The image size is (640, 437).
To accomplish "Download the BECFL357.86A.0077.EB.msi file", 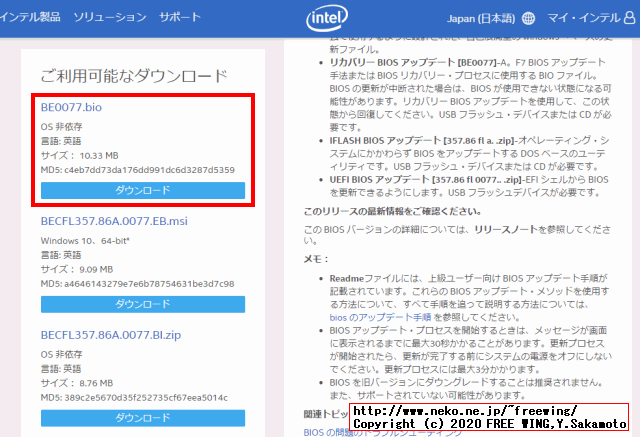I will pos(143,304).
